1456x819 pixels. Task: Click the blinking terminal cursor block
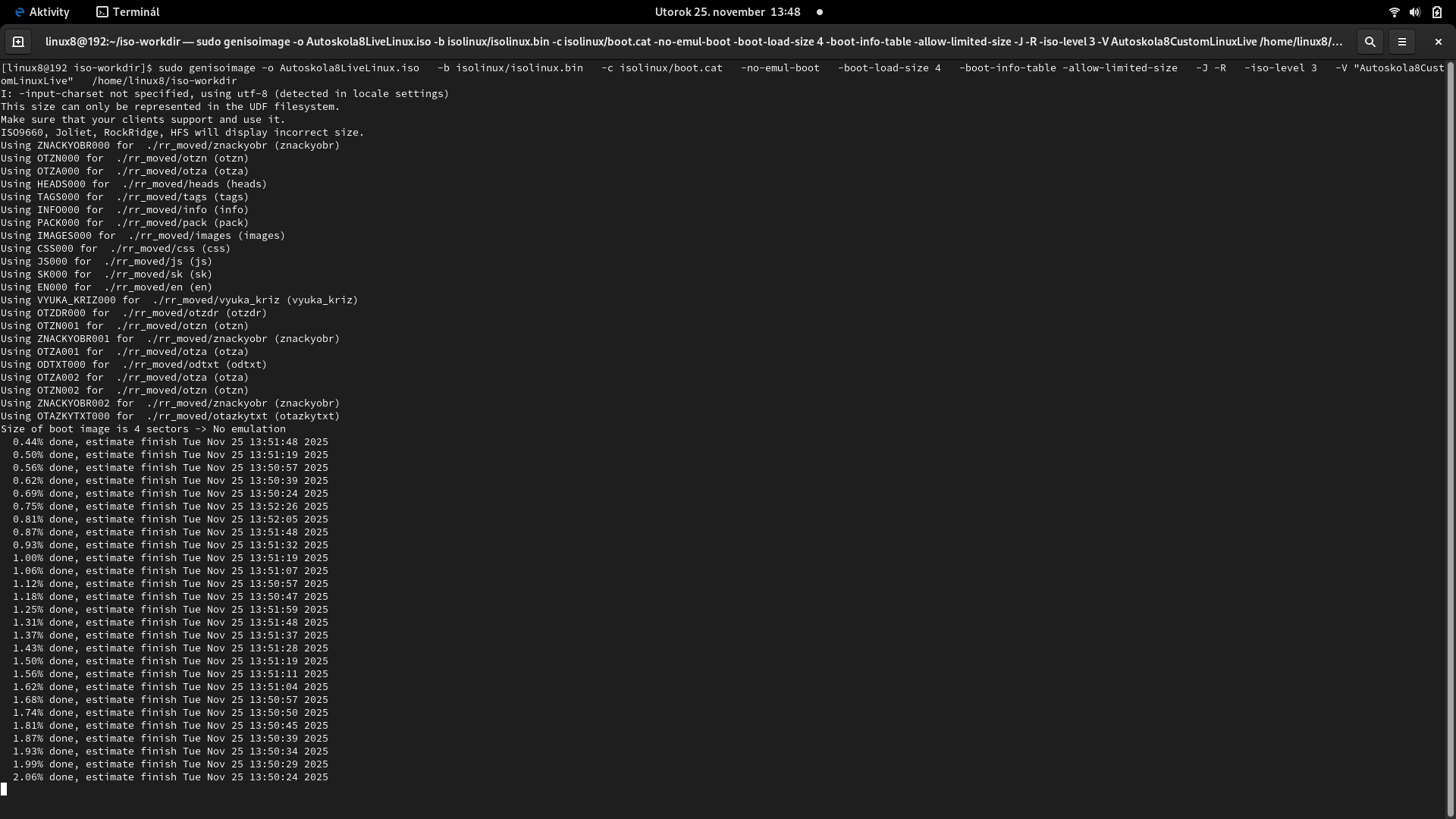pyautogui.click(x=5, y=789)
